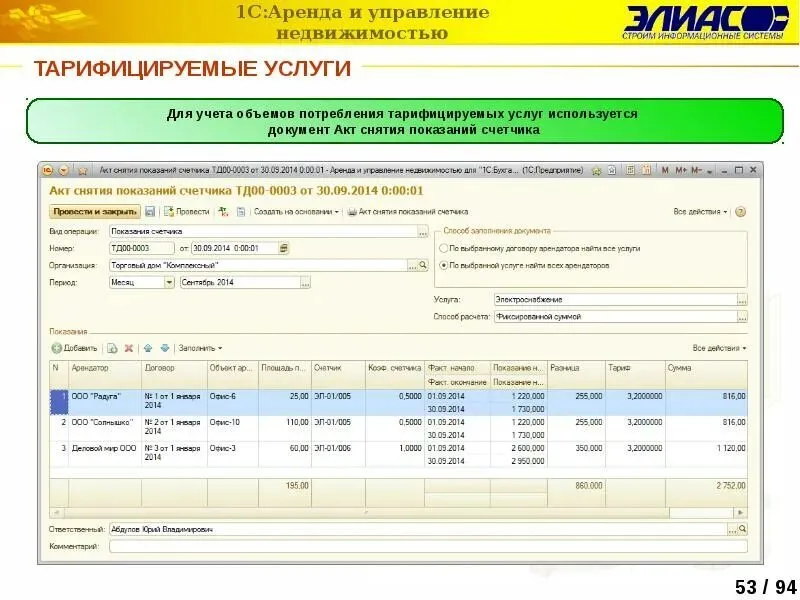Viewport: 800px width, 600px height.
Task: Click the calculator icon in the title bar
Action: (631, 170)
